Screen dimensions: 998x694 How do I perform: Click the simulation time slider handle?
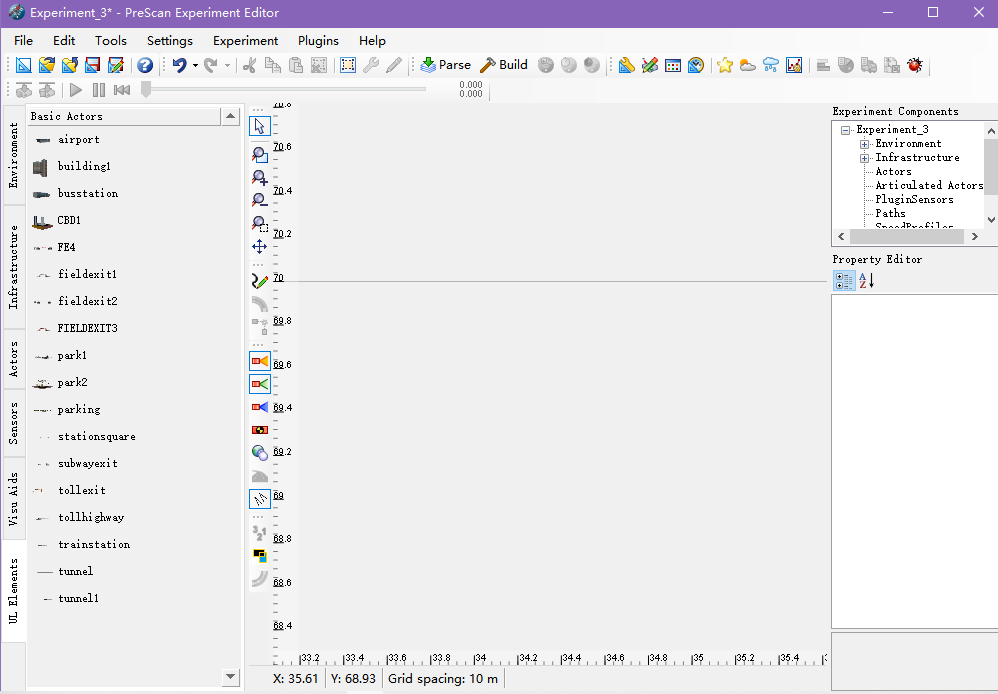(146, 89)
